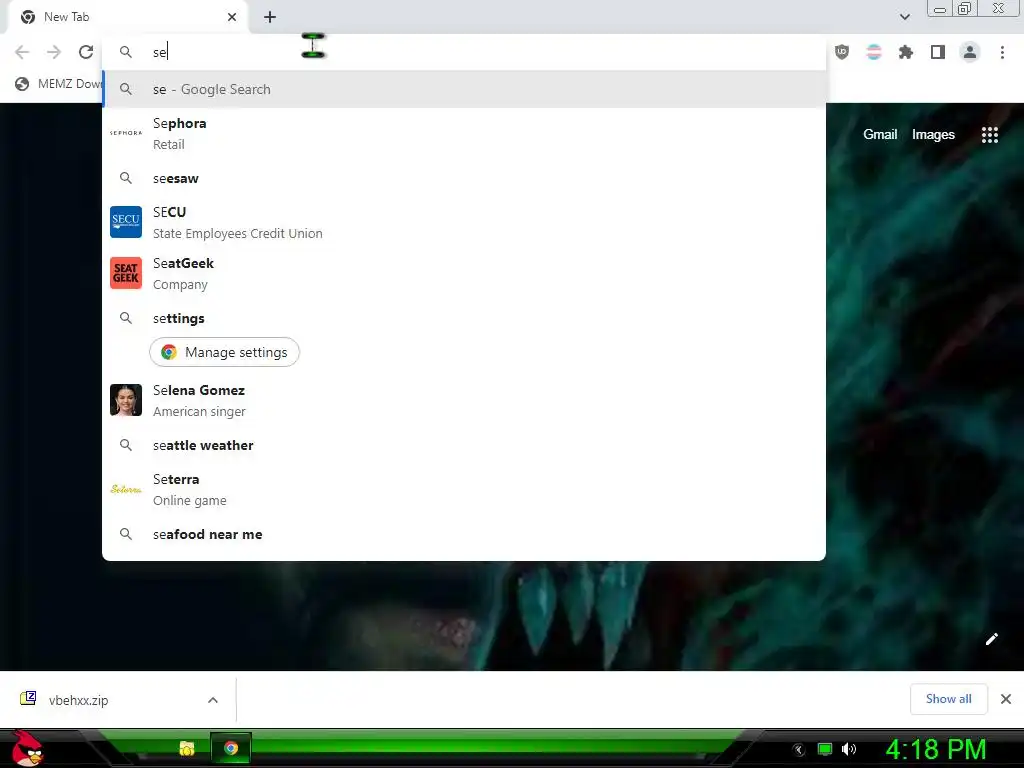Image resolution: width=1024 pixels, height=768 pixels.
Task: Click the browser forward arrow
Action: [x=54, y=52]
